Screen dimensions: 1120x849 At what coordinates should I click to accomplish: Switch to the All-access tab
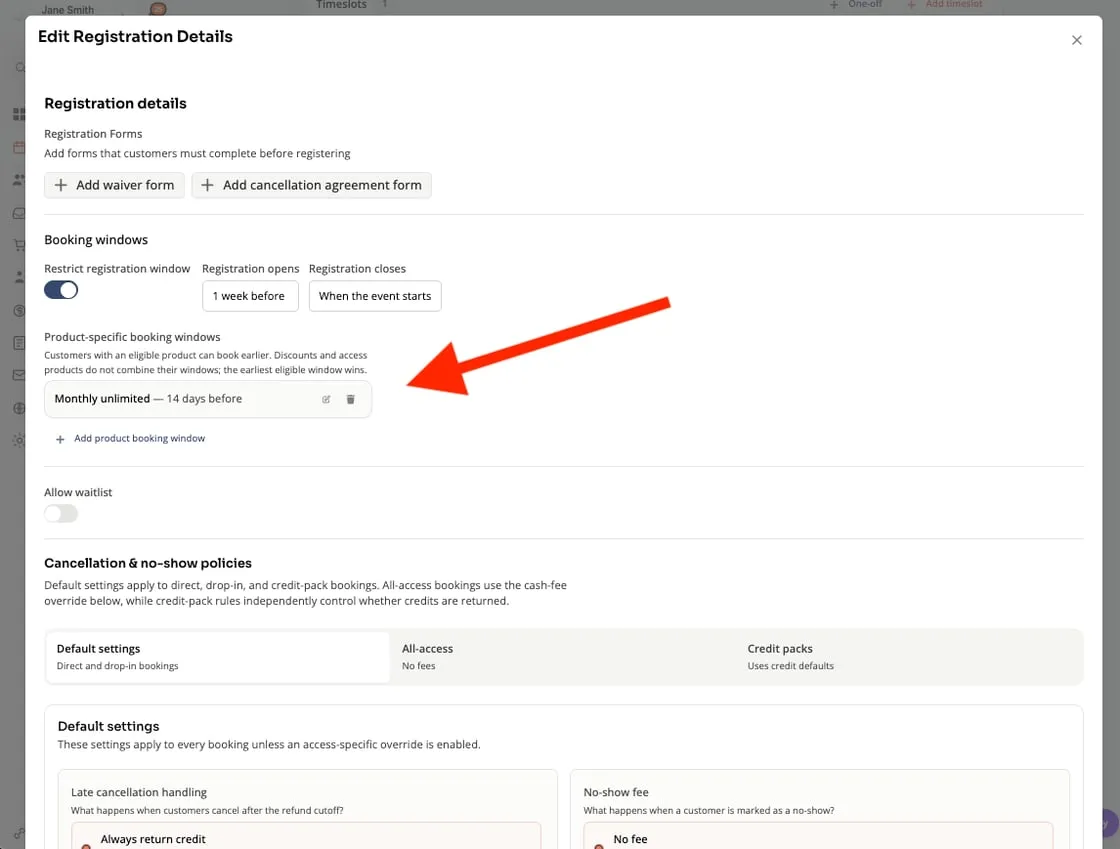pos(562,657)
